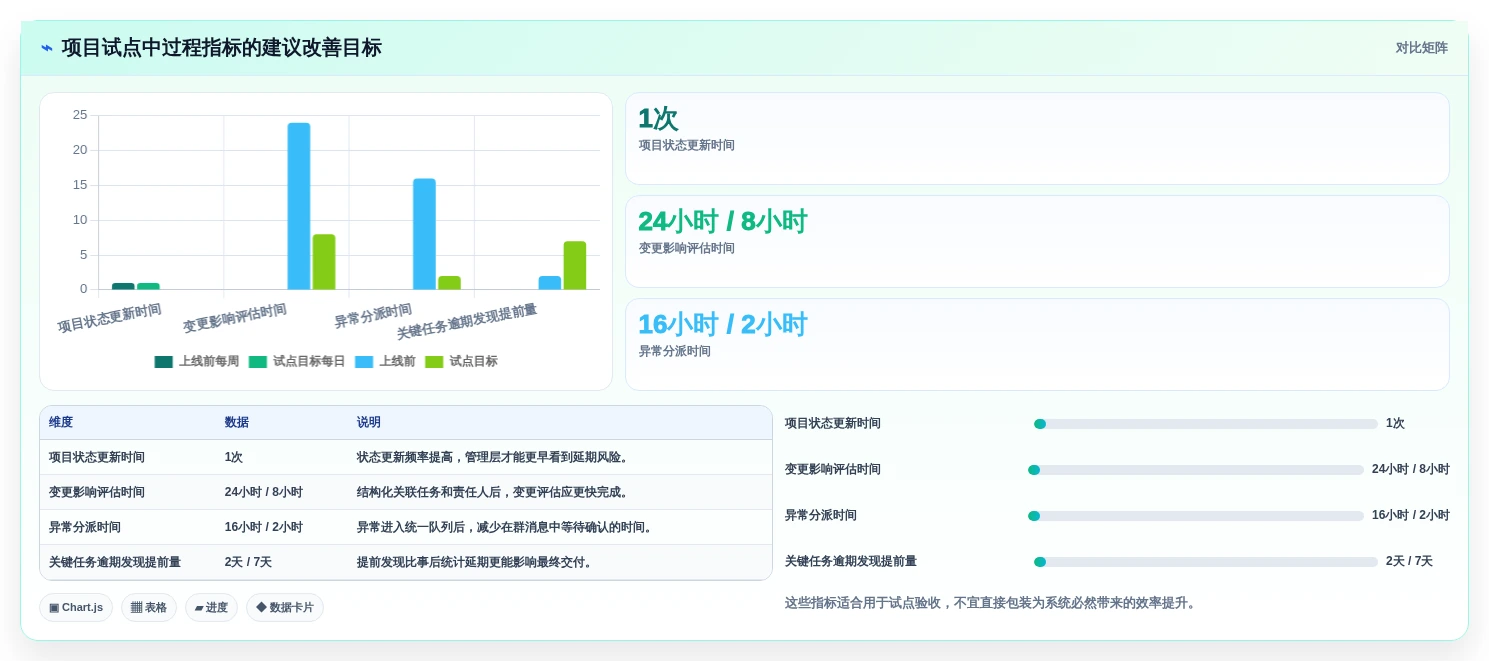Select the 表格 tag chip

(149, 608)
